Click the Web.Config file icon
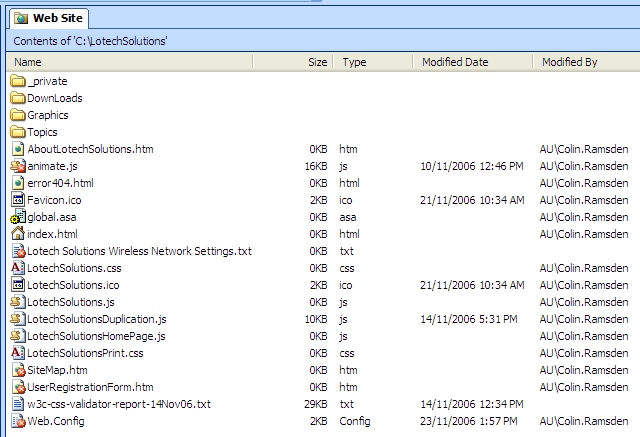The image size is (640, 437). click(19, 421)
